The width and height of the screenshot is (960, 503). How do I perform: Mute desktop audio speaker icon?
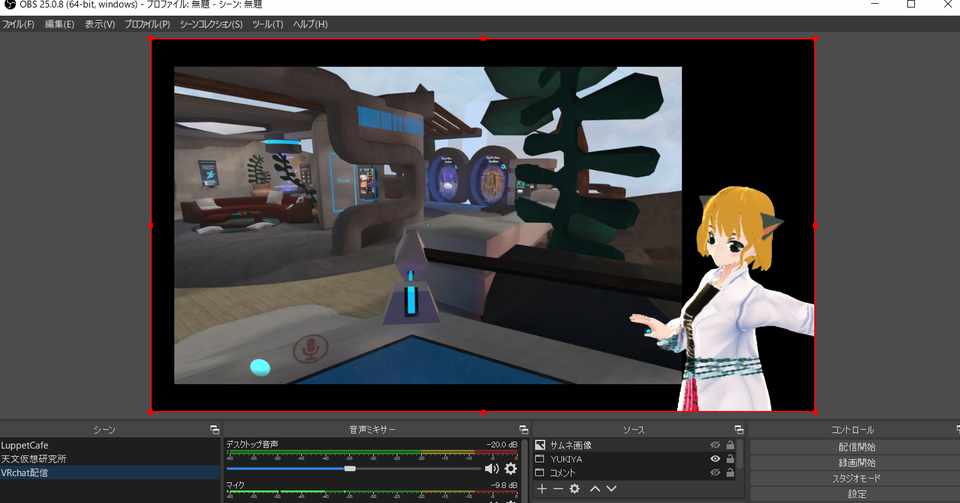pos(492,469)
